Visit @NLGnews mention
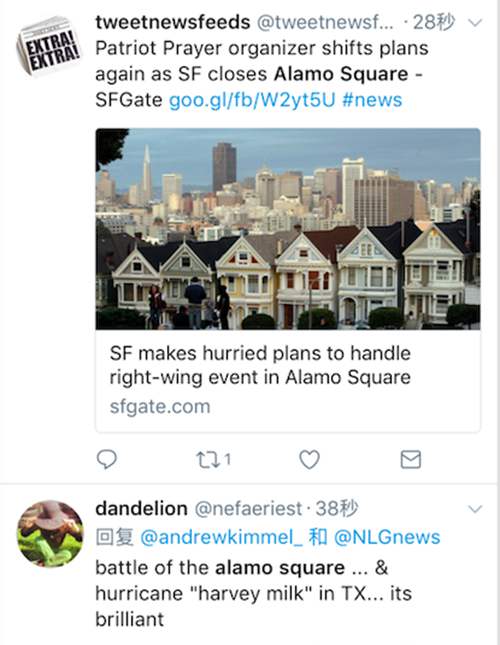This screenshot has width=500, height=645. 387,537
